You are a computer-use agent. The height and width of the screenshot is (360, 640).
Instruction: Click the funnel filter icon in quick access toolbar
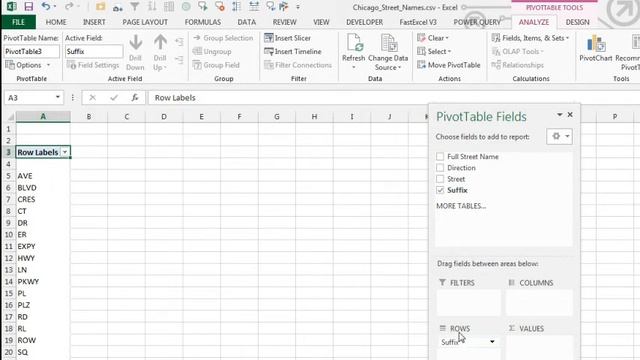pyautogui.click(x=135, y=7)
